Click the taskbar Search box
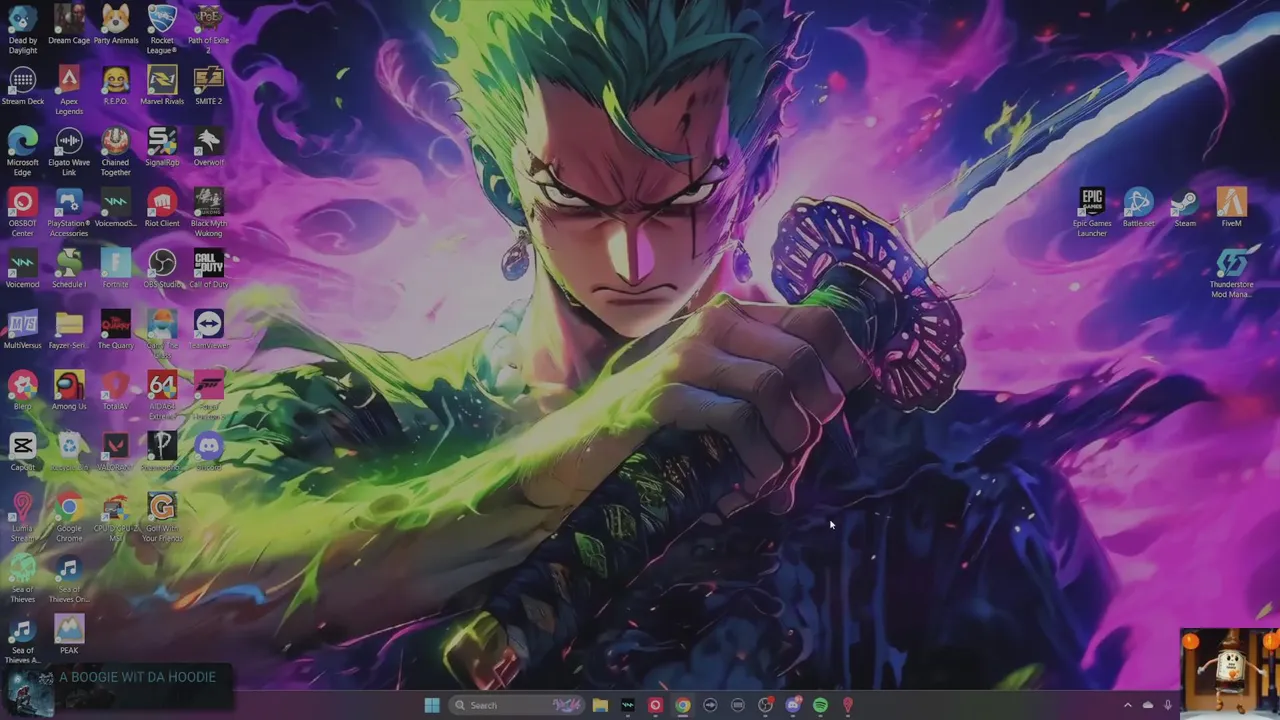Screen dimensions: 1280x720 coord(517,705)
